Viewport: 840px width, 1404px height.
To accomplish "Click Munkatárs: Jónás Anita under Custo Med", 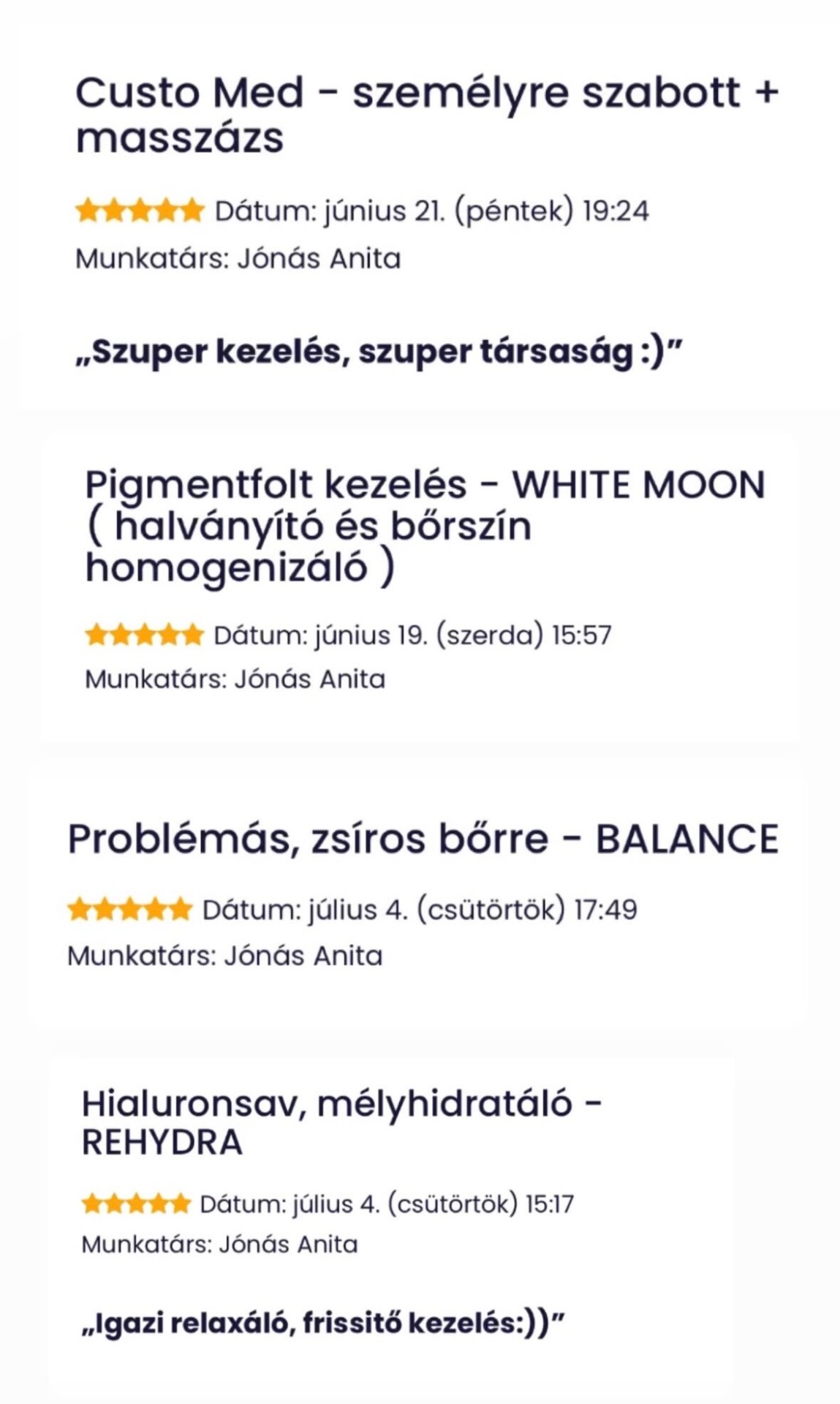I will tap(238, 259).
